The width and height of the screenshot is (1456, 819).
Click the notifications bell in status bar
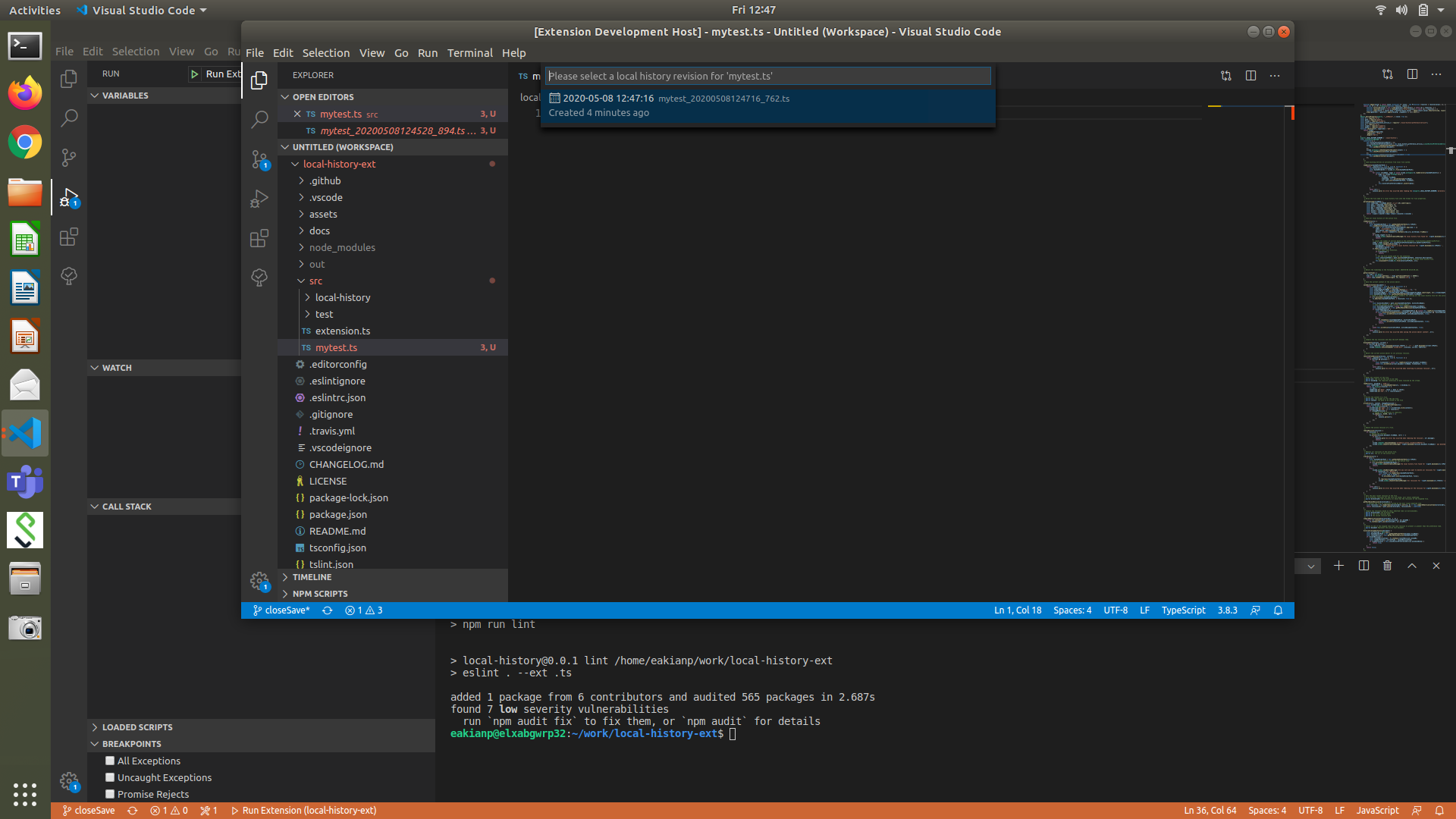1279,610
